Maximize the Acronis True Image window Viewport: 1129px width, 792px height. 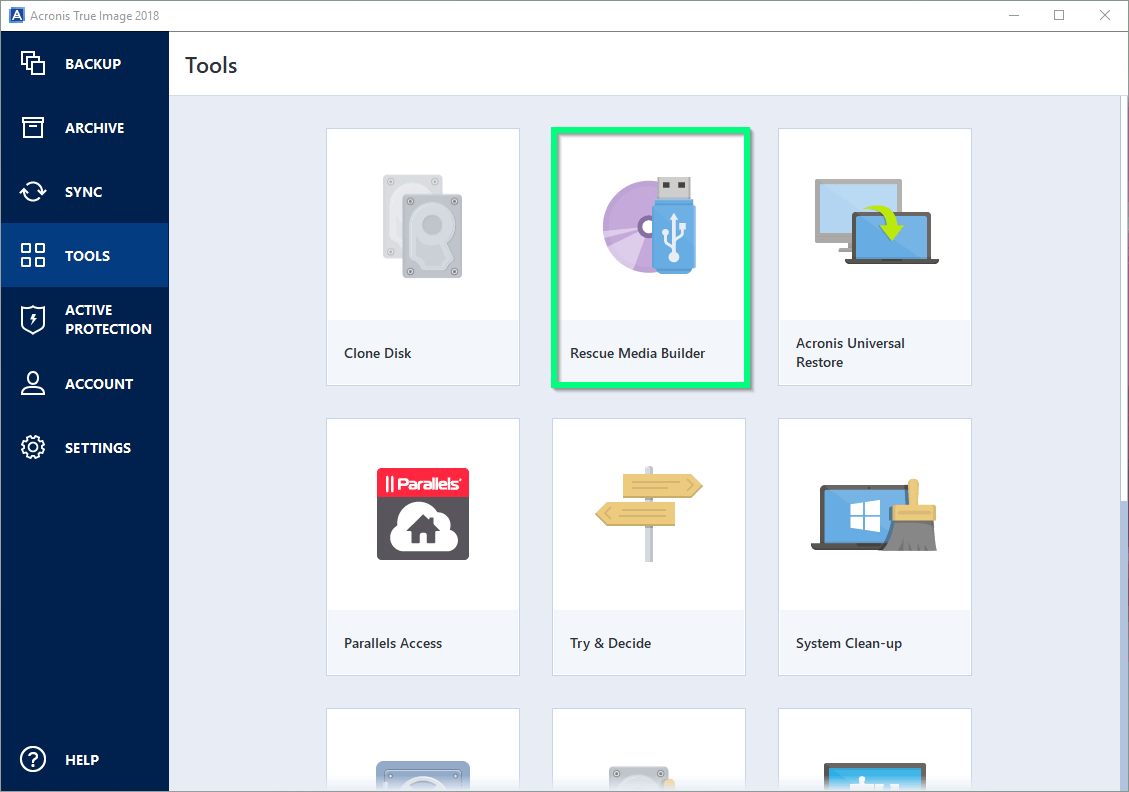tap(1059, 15)
